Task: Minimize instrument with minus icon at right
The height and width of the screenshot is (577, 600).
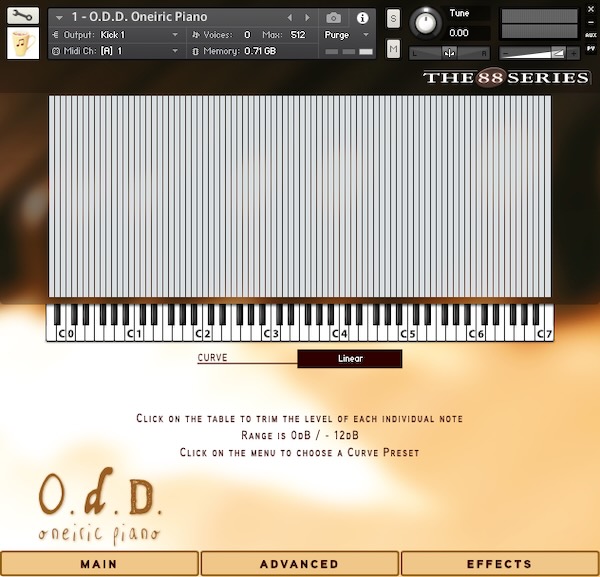Action: tap(591, 23)
